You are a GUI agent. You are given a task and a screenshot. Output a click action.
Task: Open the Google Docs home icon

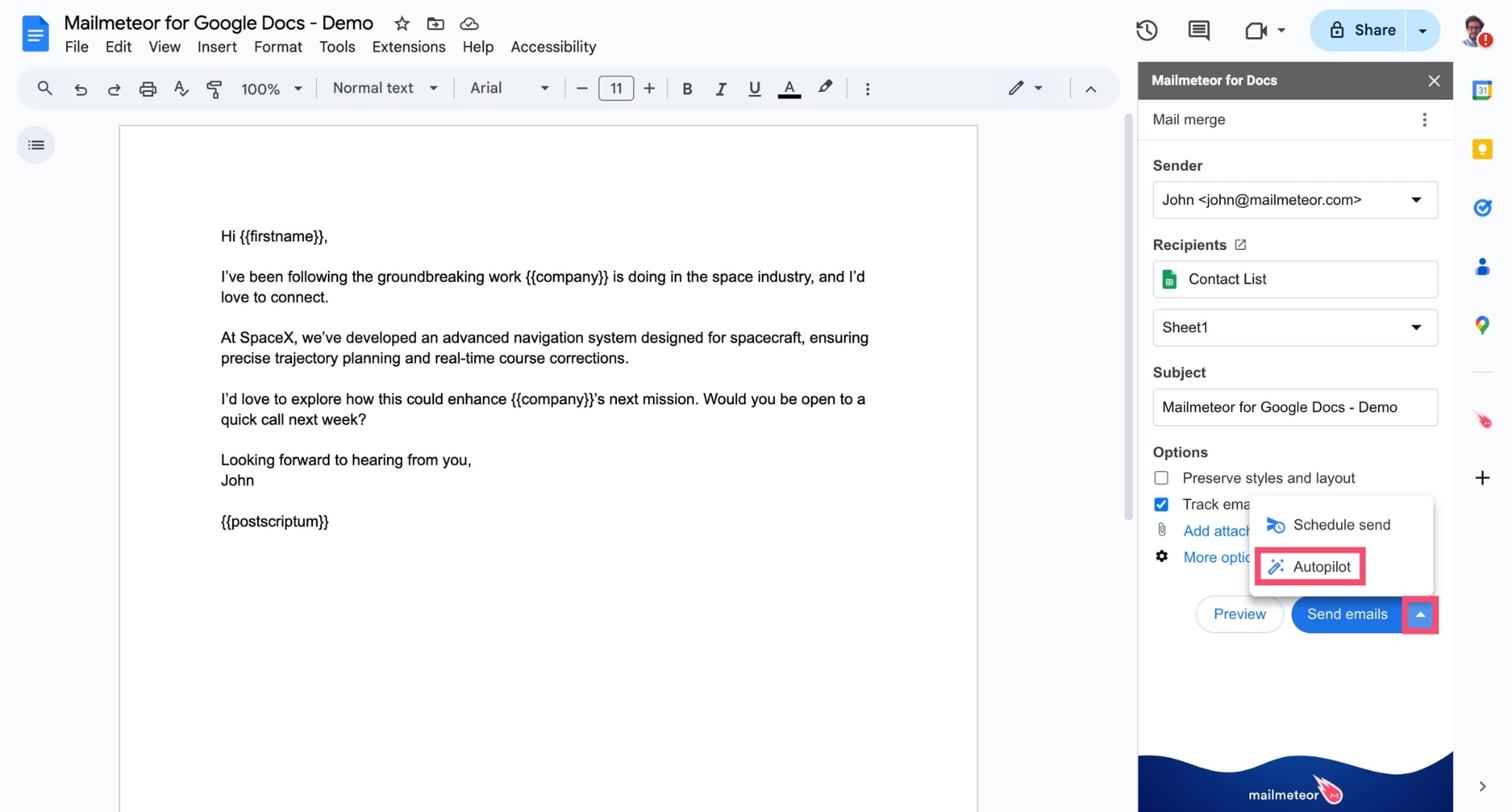click(x=35, y=33)
